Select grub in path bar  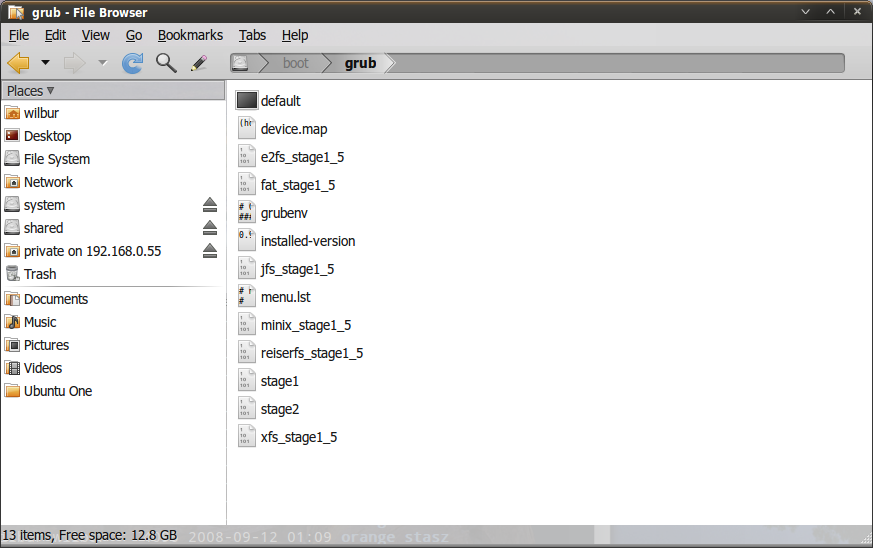tap(360, 63)
